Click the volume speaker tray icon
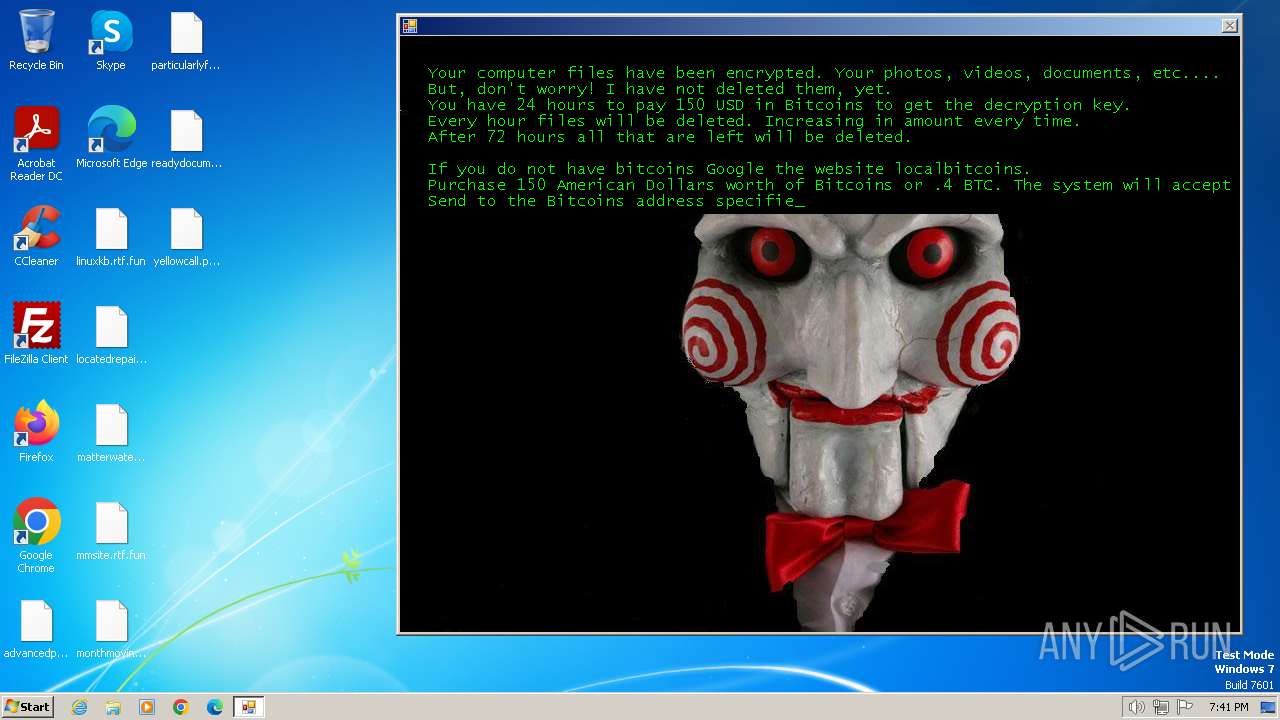1280x720 pixels. tap(1136, 707)
